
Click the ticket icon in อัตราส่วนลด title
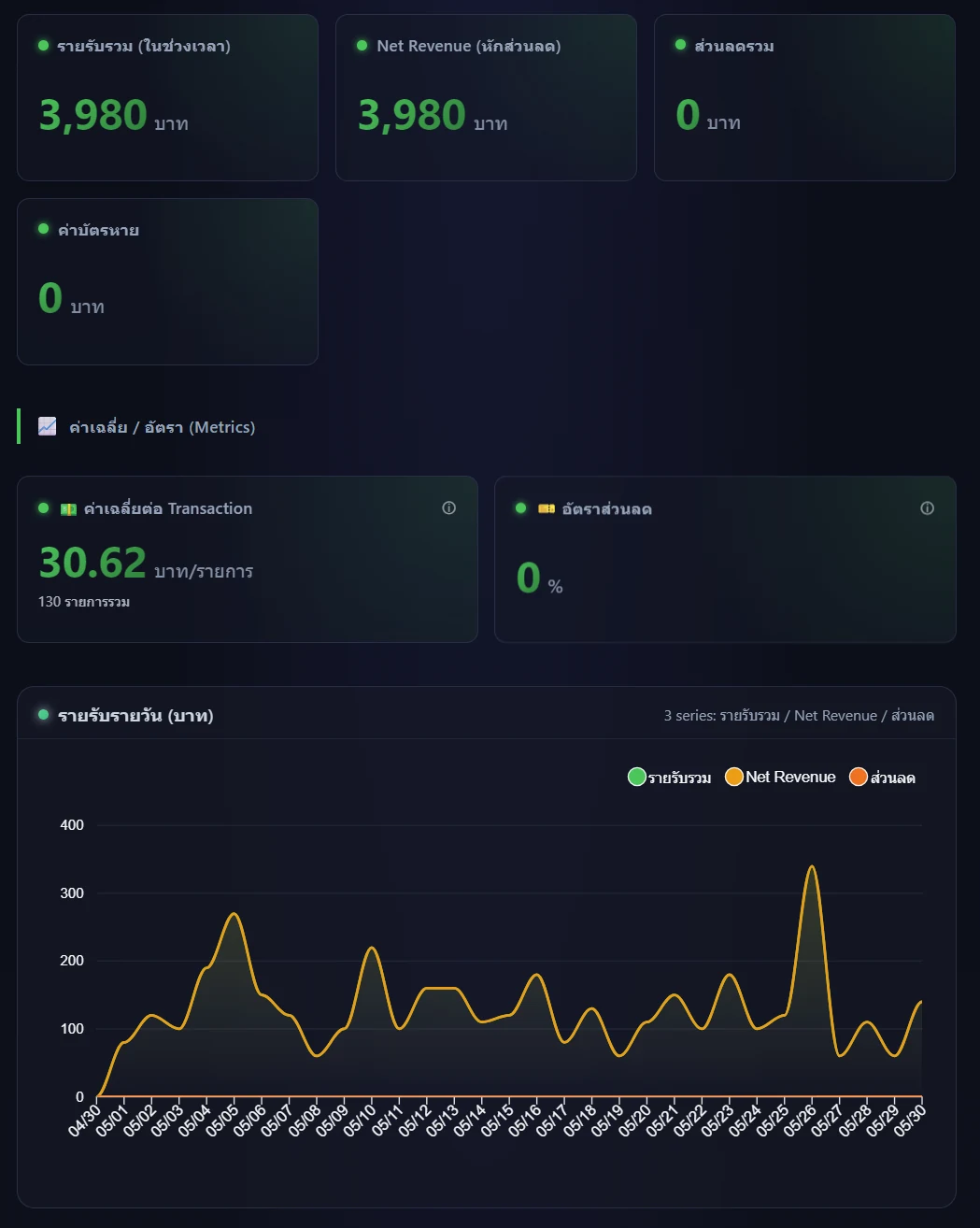pos(547,509)
